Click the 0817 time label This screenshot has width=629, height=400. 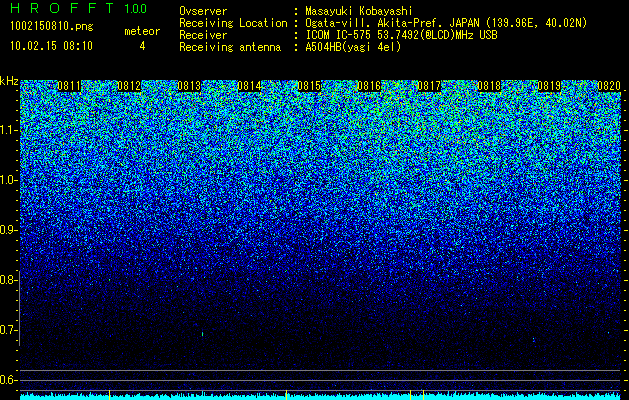click(x=429, y=86)
